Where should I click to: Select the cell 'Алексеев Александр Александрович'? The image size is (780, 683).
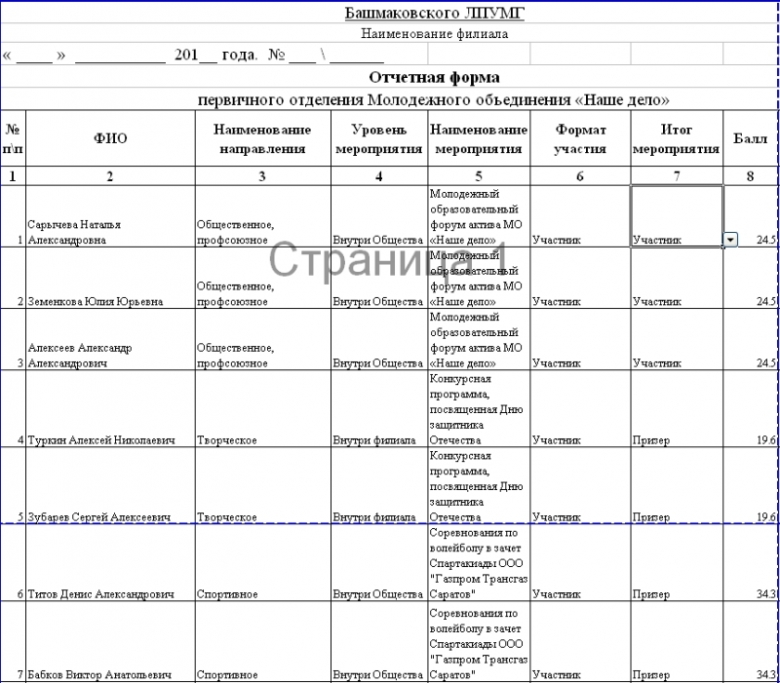110,339
